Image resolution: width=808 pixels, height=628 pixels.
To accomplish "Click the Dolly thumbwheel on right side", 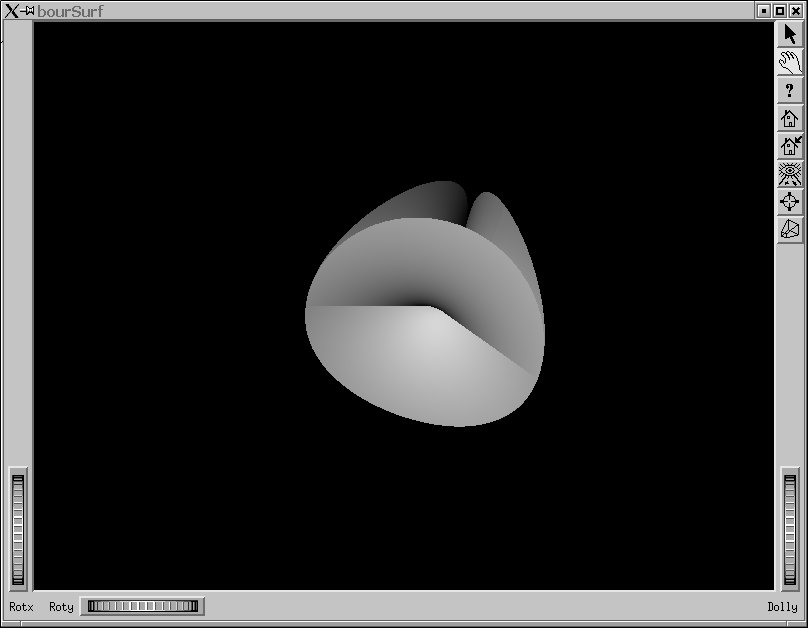I will tap(790, 530).
